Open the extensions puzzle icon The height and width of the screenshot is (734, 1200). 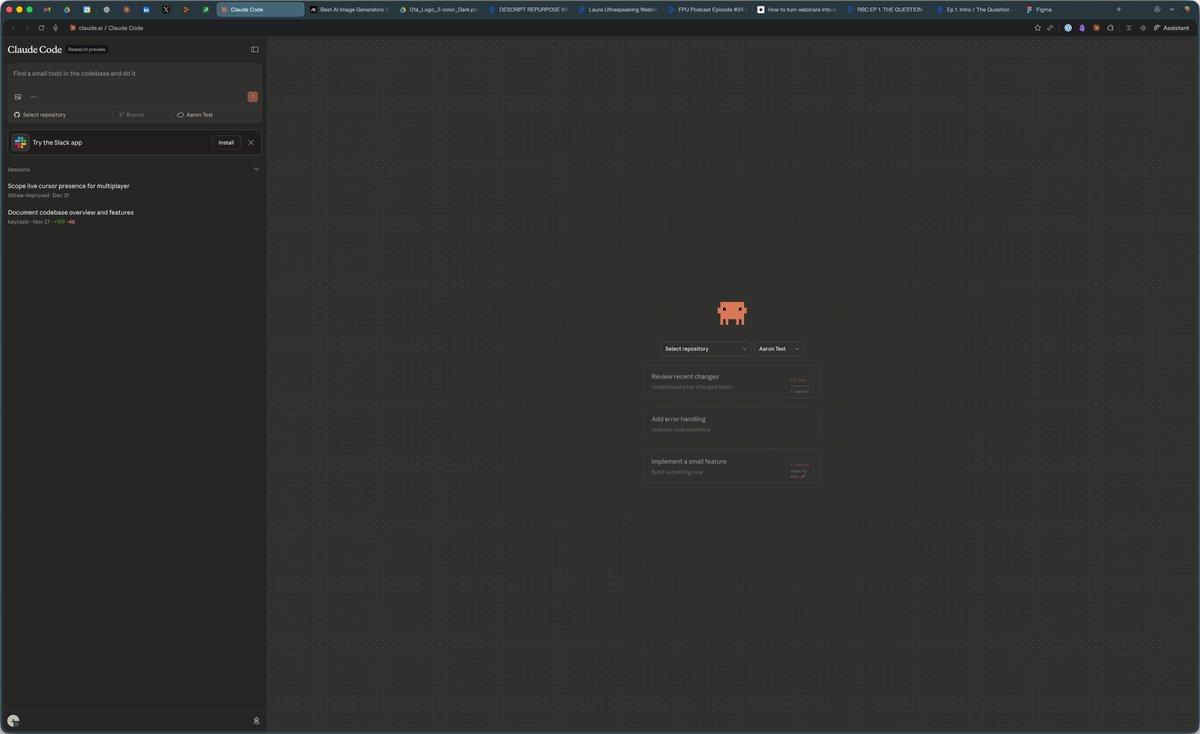point(1110,28)
